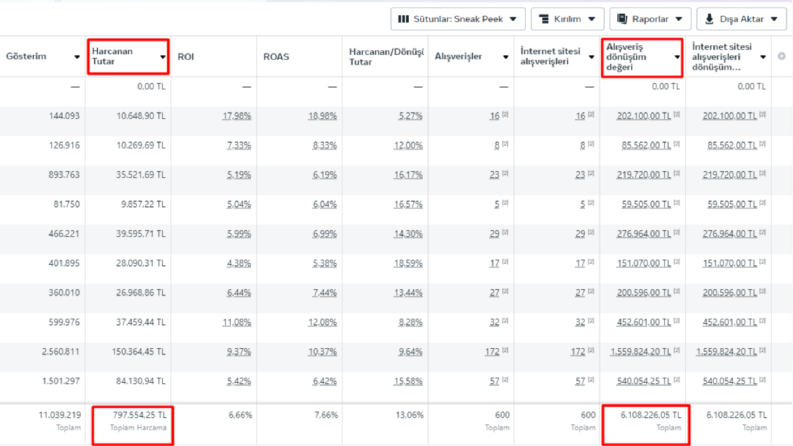The height and width of the screenshot is (446, 793).
Task: Open the Gösterim column header arrow
Action: point(77,57)
